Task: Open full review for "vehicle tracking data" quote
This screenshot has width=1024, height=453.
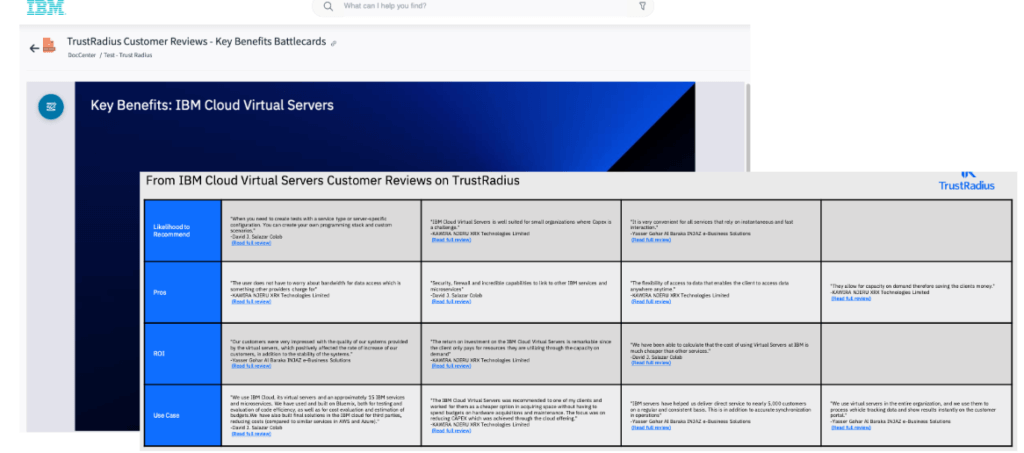Action: click(851, 428)
